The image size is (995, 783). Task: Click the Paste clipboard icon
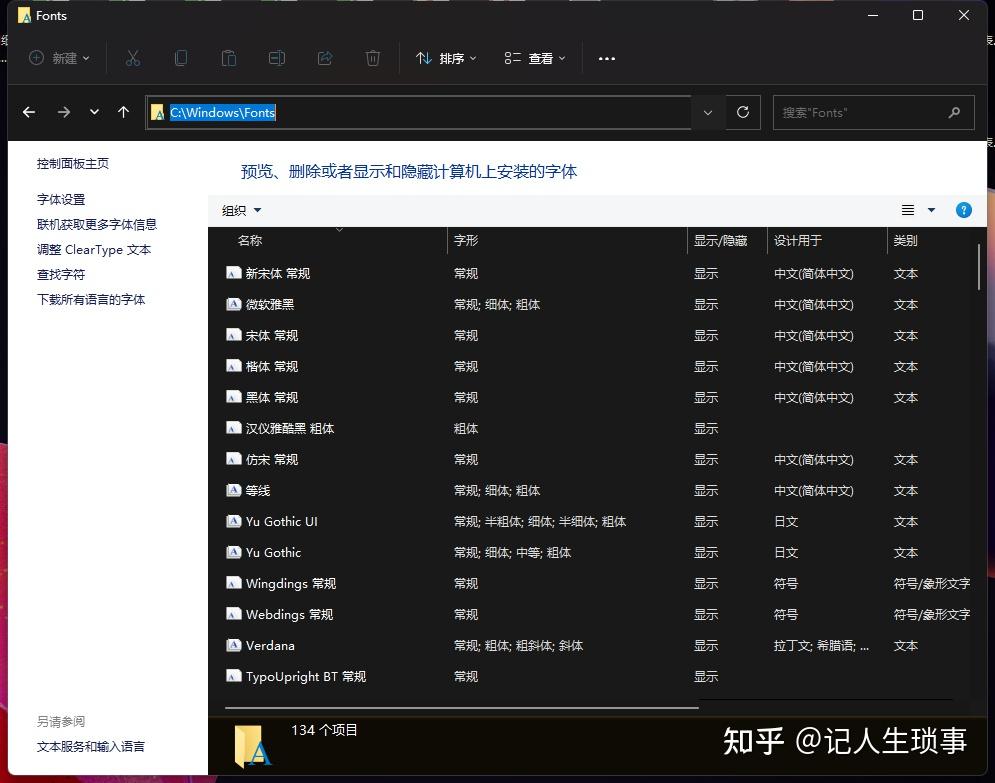coord(228,58)
